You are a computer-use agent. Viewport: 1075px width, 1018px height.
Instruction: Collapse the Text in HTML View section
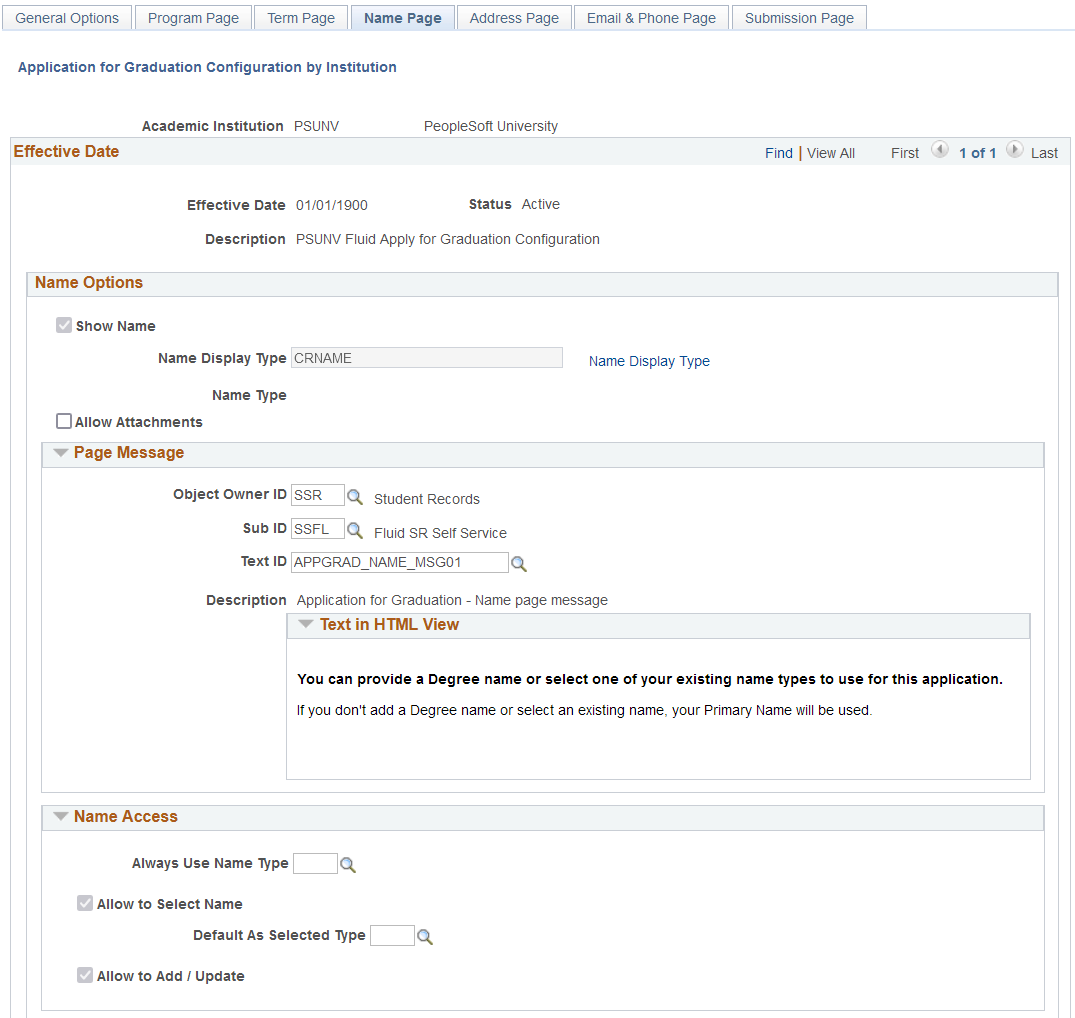click(306, 624)
